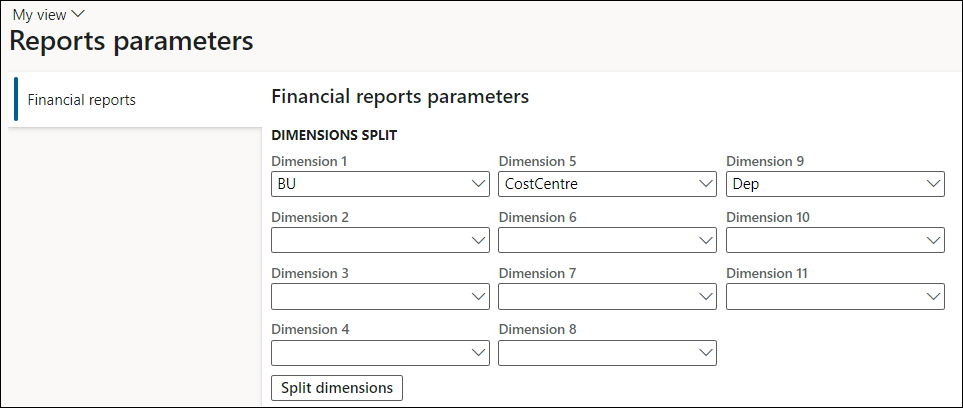Screen dimensions: 963x408
Task: Show options for Dimension 7 chevron
Action: tap(704, 296)
